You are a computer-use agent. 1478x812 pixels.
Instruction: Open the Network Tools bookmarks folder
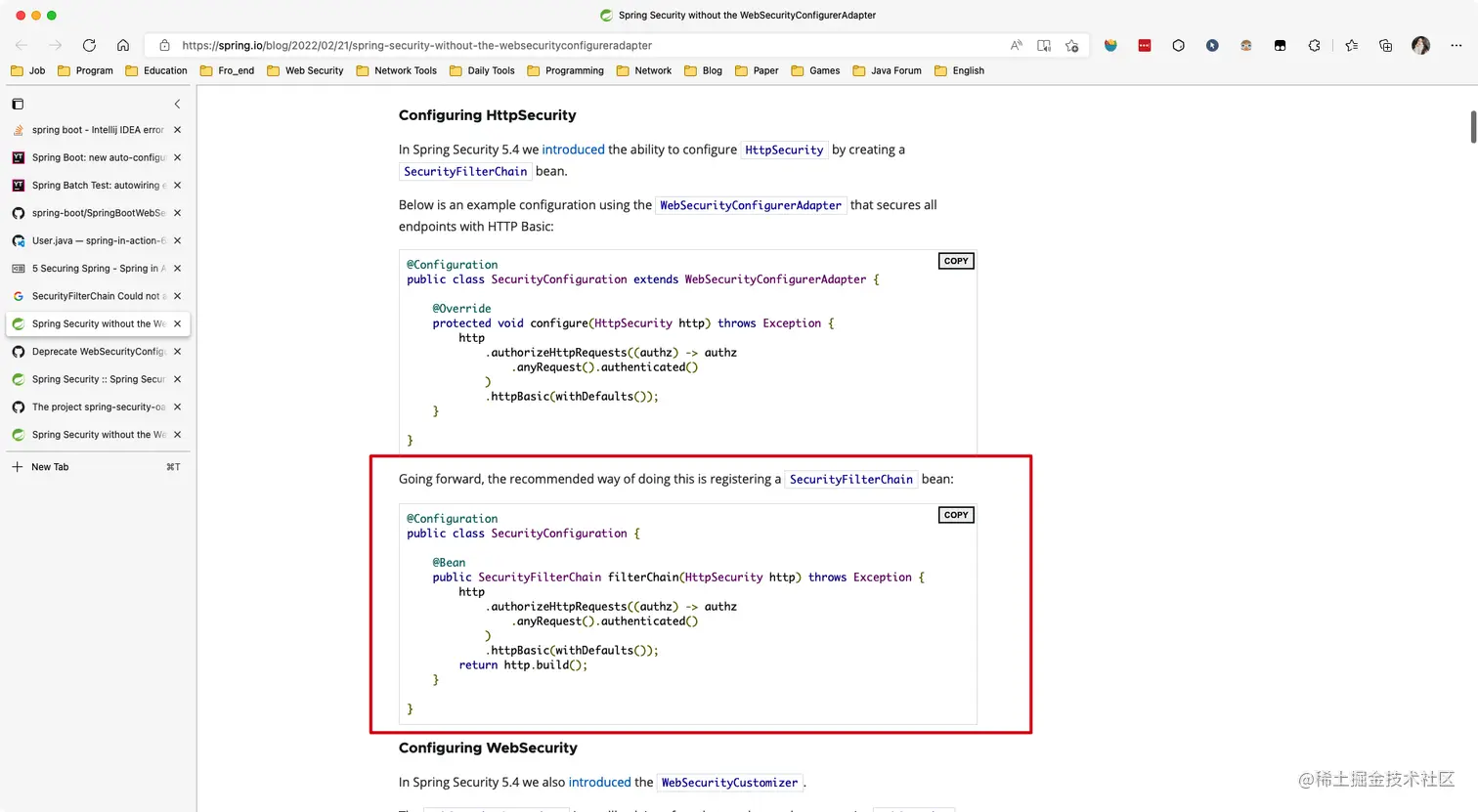pos(397,70)
